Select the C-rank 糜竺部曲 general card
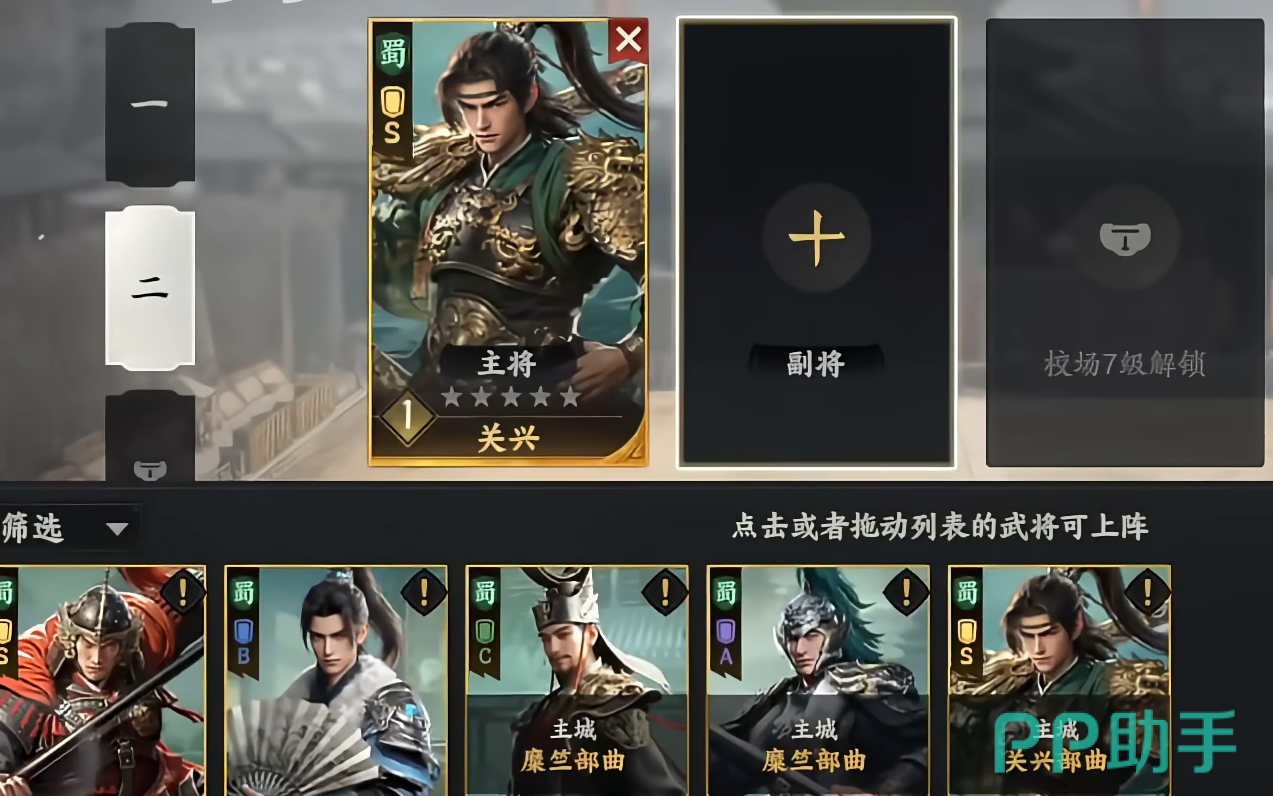Screen dimensions: 1273x796 point(577,681)
